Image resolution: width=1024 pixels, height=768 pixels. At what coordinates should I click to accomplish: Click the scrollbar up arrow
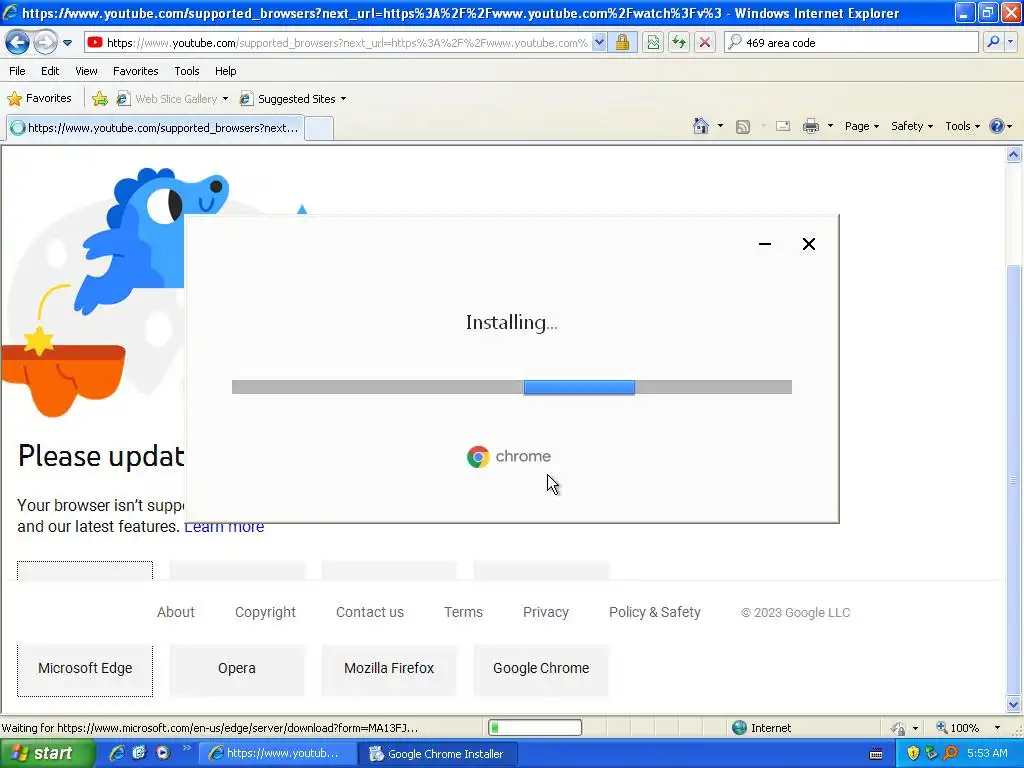1013,155
